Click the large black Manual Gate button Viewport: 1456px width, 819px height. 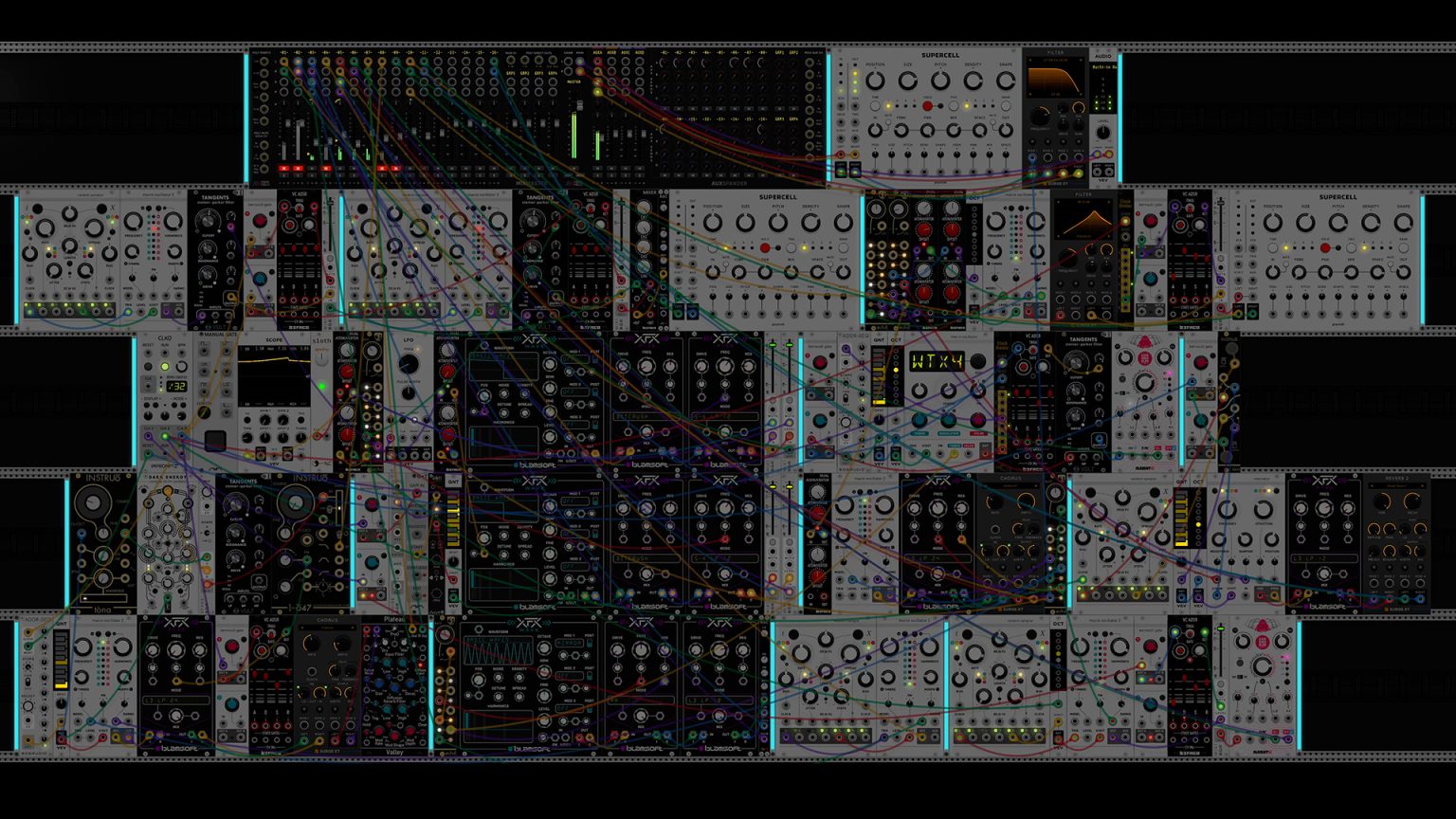[x=215, y=441]
